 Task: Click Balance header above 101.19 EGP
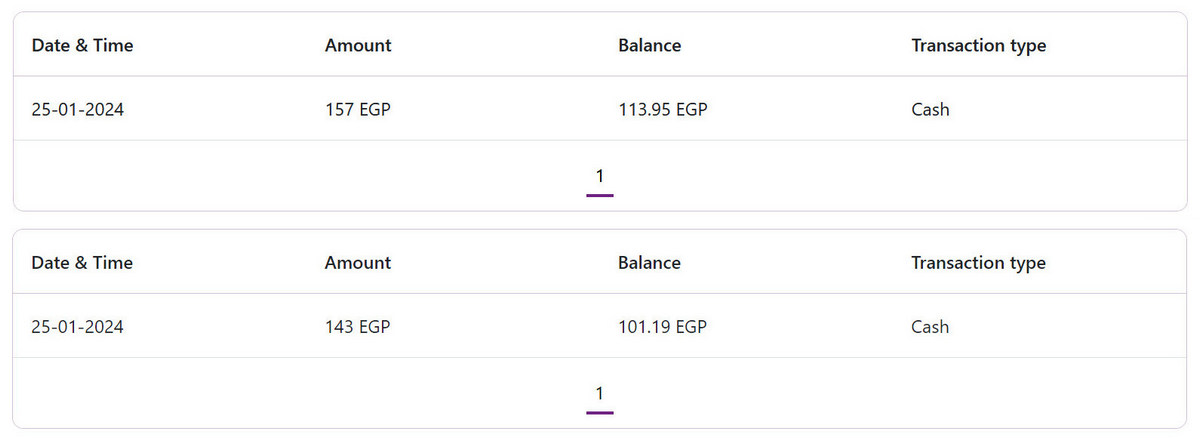tap(649, 263)
